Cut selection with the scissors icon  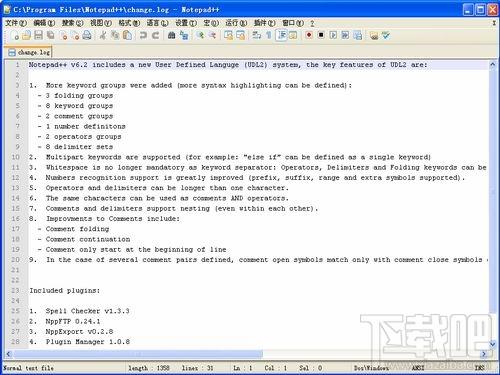coord(103,35)
